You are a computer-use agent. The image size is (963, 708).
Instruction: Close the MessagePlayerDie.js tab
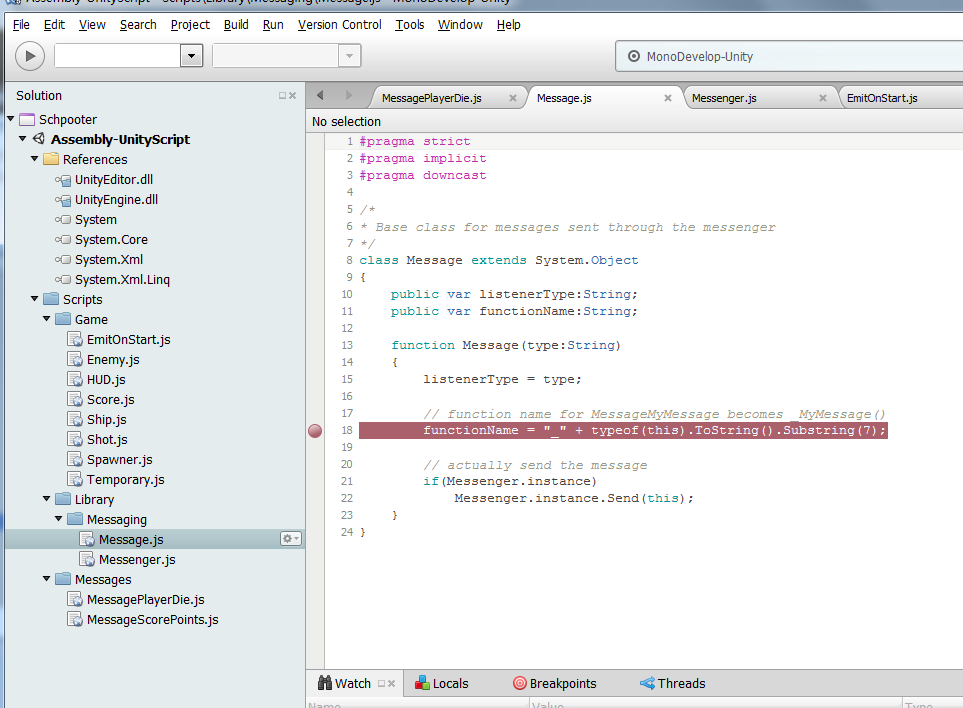(x=513, y=98)
